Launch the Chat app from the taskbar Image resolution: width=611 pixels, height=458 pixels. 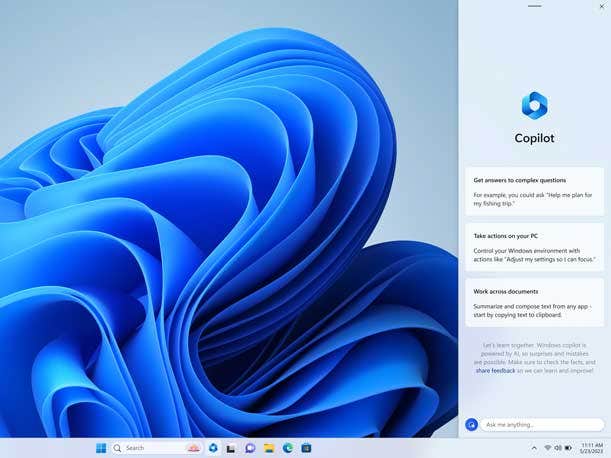click(250, 448)
